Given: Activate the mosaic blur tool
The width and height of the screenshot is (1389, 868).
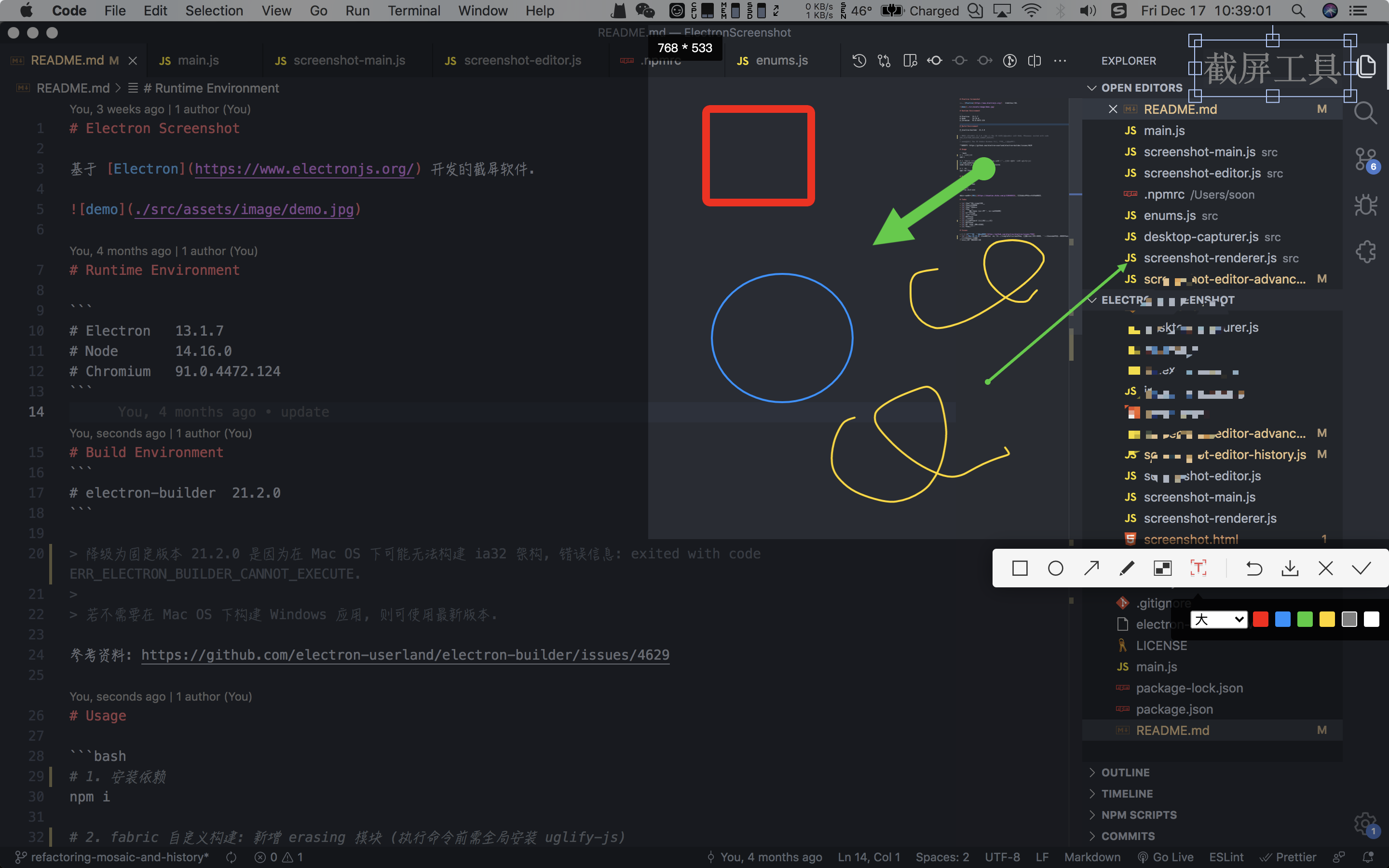Looking at the screenshot, I should coord(1162,569).
